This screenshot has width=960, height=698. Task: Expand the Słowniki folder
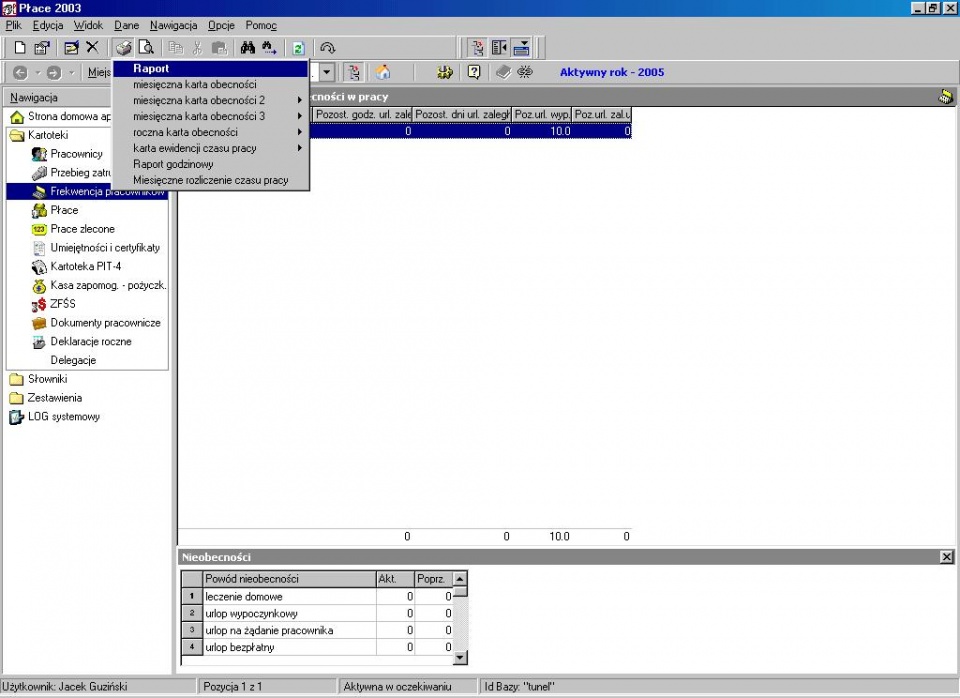[39, 380]
